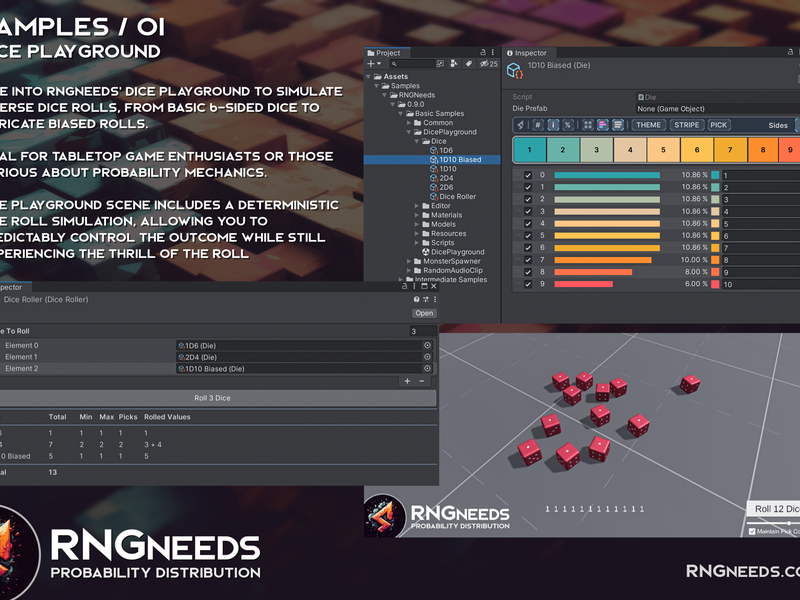The width and height of the screenshot is (800, 600).
Task: Click the color swatch beside row 8 percentage
Action: (x=715, y=272)
